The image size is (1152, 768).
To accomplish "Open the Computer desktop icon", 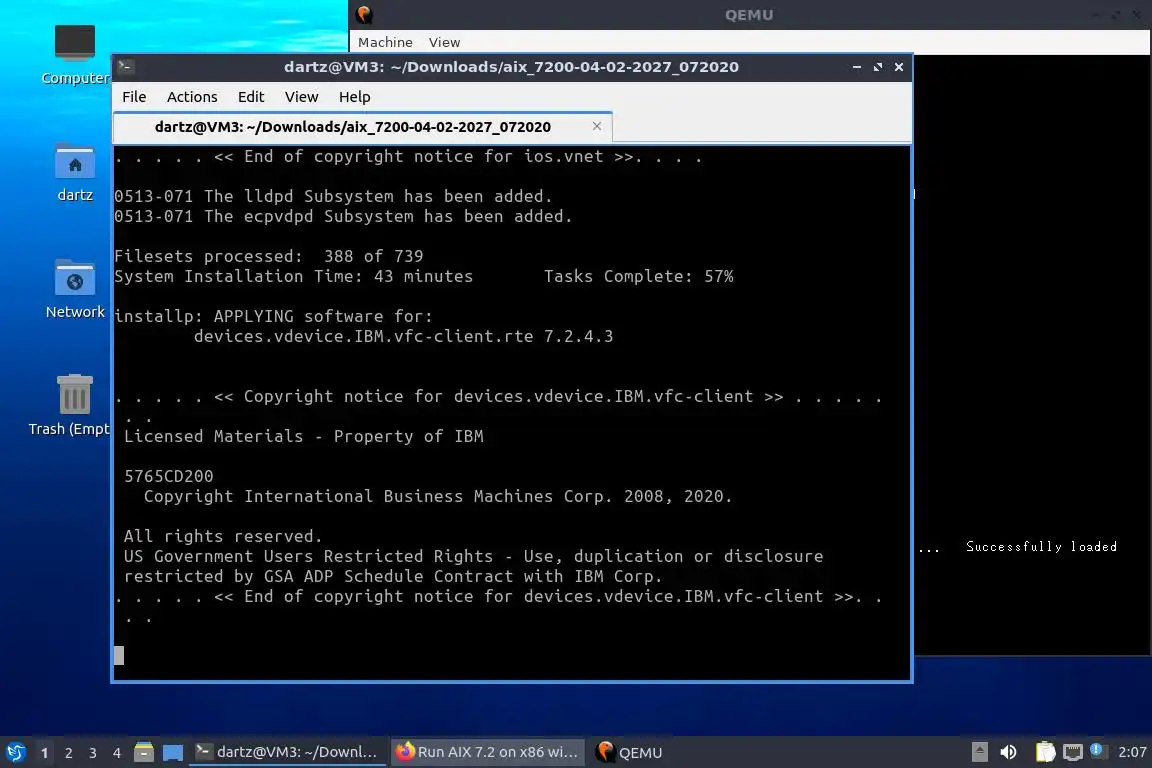I will point(74,55).
